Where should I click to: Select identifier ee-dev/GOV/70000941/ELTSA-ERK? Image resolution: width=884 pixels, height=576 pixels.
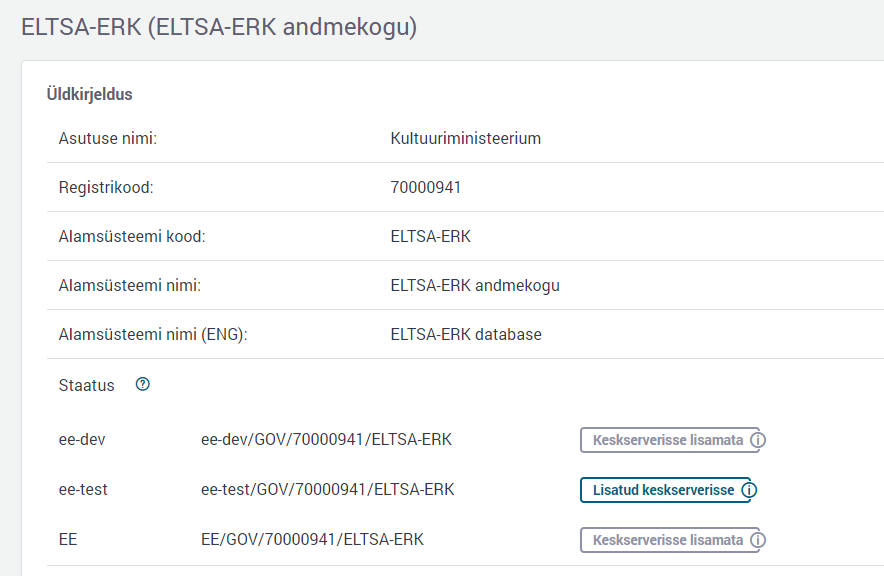326,440
